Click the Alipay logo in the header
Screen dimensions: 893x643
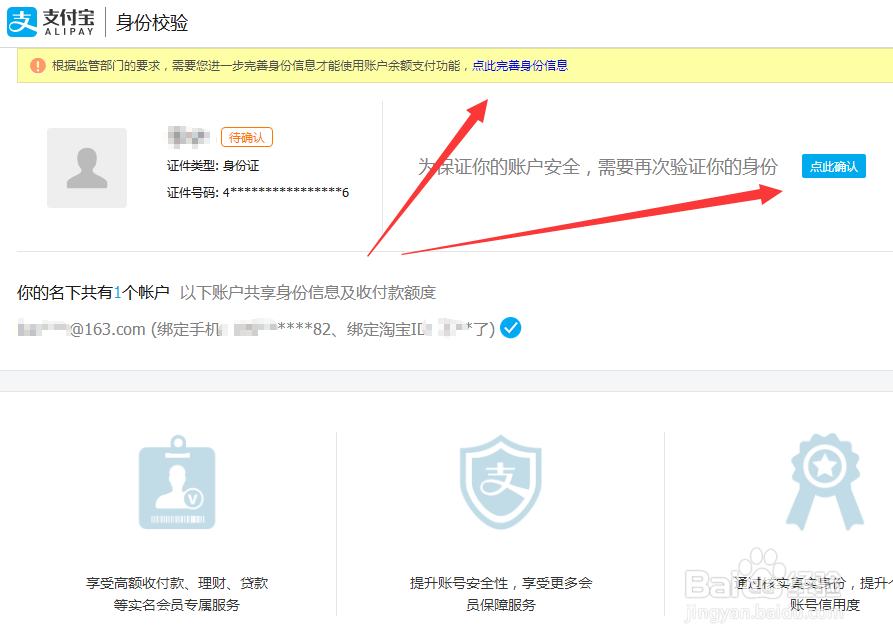(x=51, y=22)
